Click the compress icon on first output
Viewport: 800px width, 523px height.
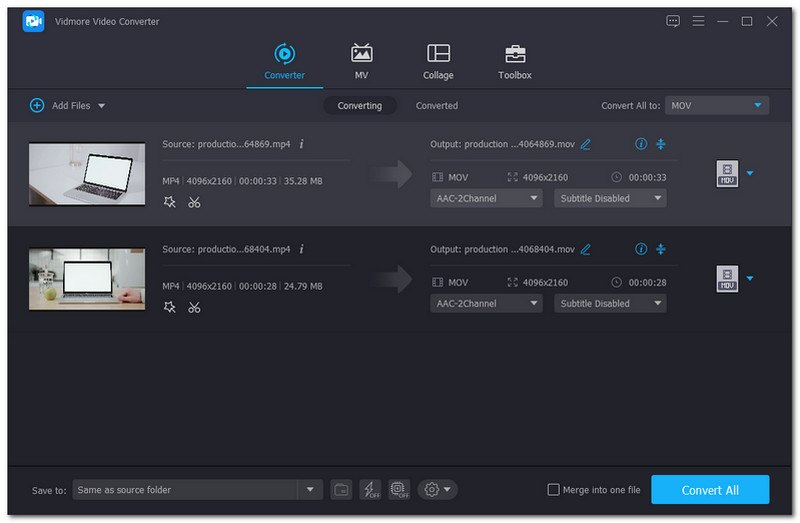pyautogui.click(x=661, y=144)
